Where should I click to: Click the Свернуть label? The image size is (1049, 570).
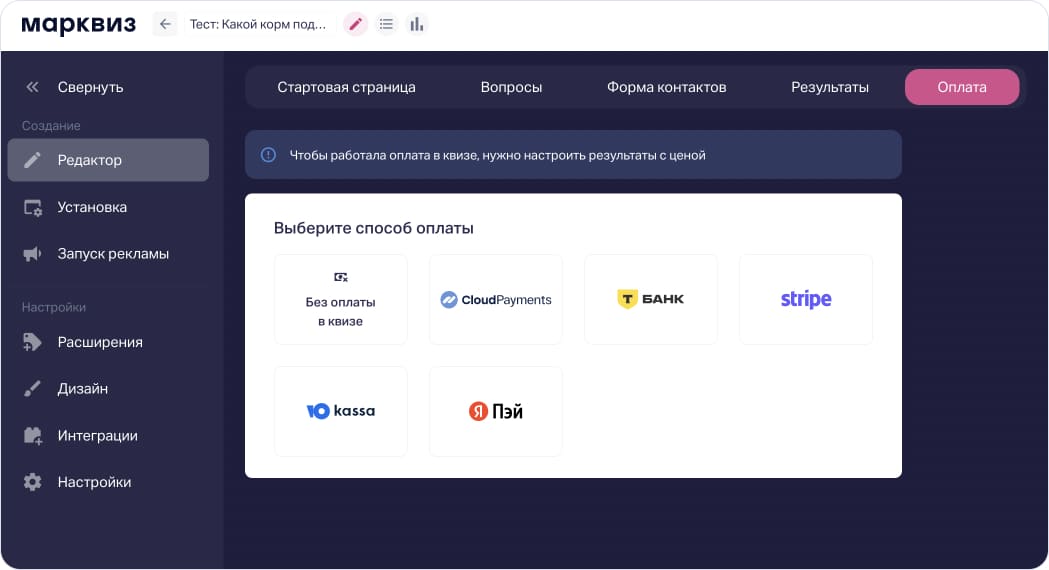(x=90, y=87)
